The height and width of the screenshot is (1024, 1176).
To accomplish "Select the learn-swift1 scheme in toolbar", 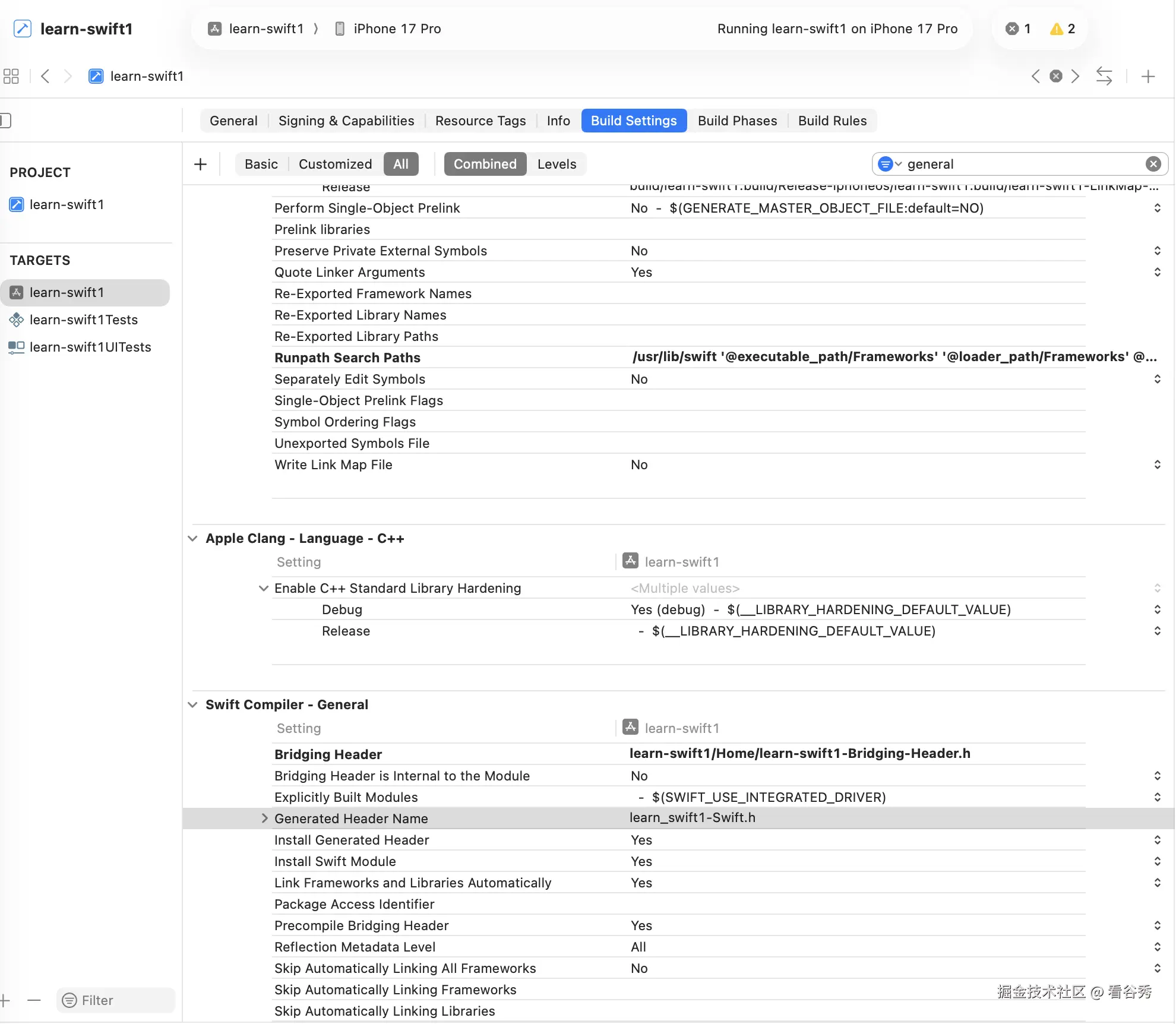I will coord(256,29).
